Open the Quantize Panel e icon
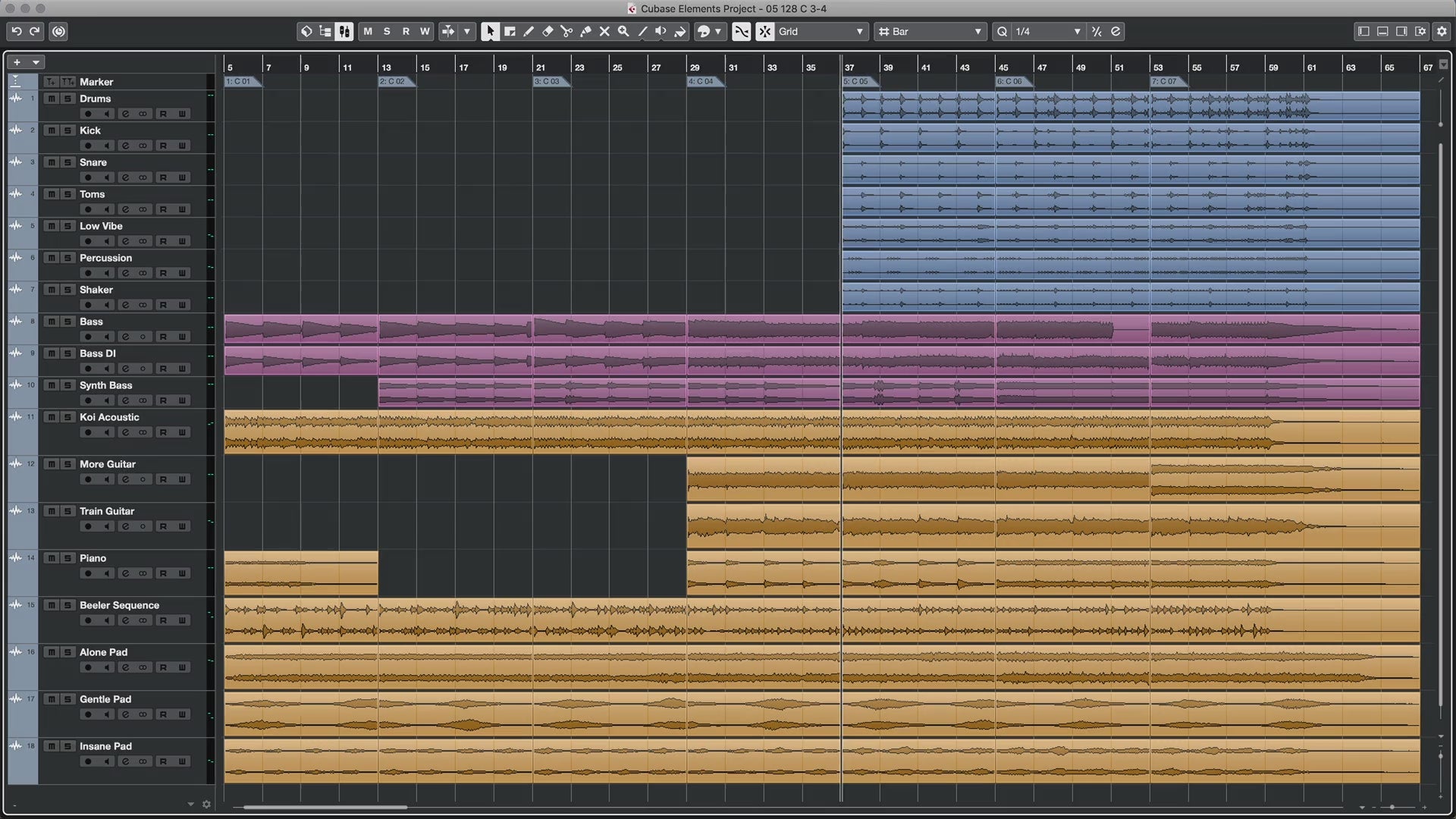The width and height of the screenshot is (1456, 819). point(1116,31)
